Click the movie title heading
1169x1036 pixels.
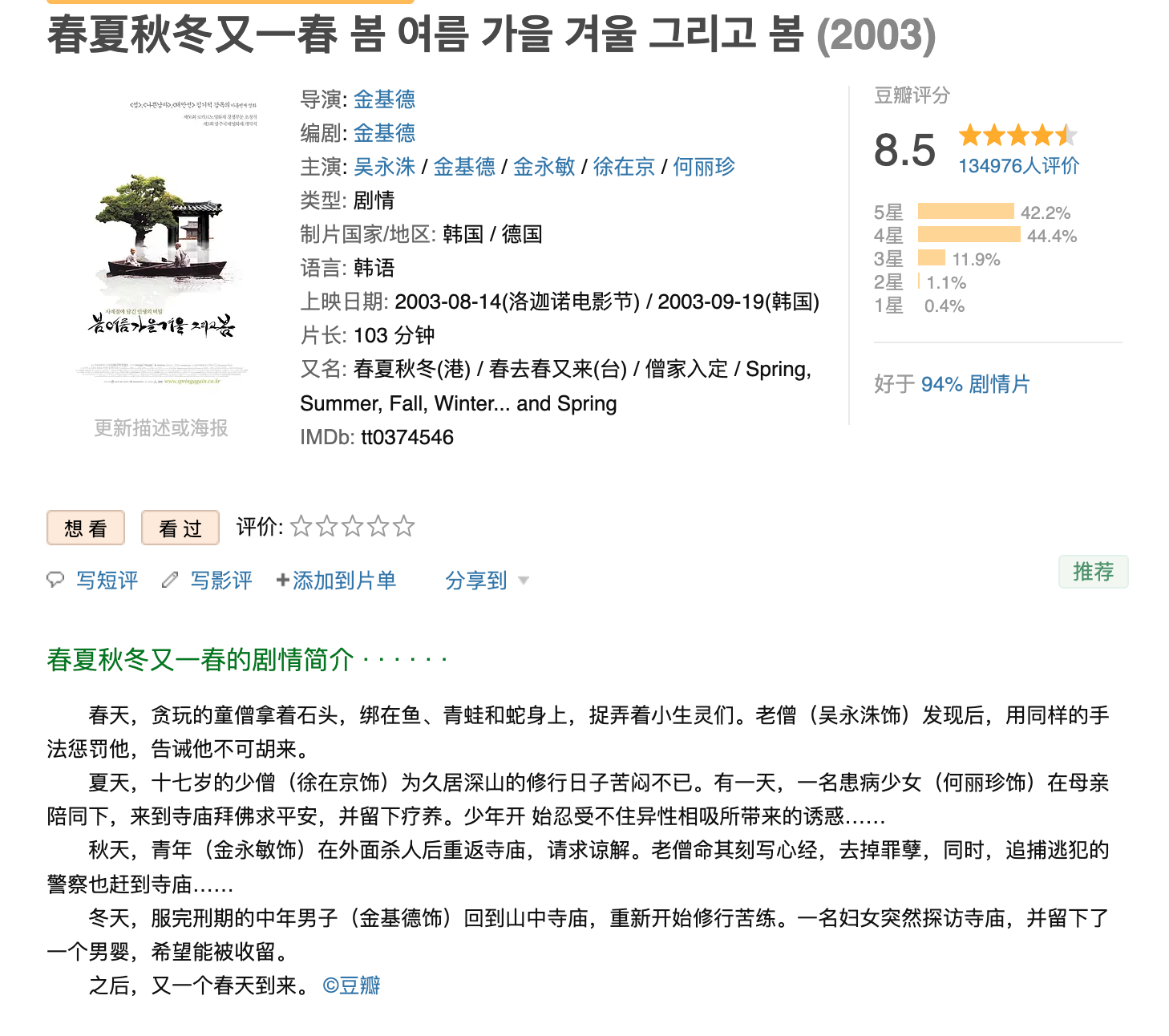click(491, 35)
